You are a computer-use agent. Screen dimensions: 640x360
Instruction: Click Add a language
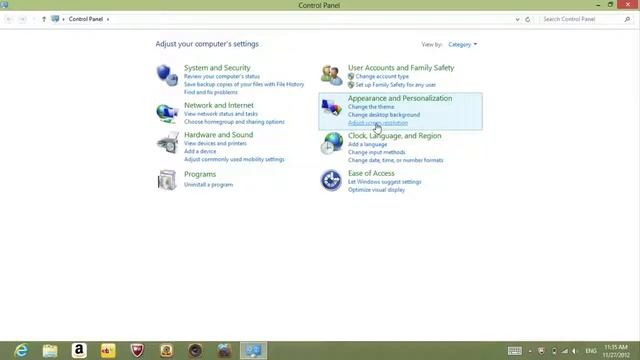point(367,144)
